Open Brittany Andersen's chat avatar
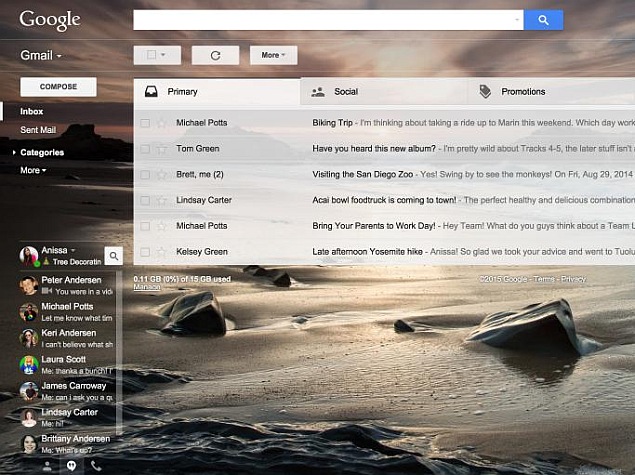The image size is (635, 475). click(29, 444)
